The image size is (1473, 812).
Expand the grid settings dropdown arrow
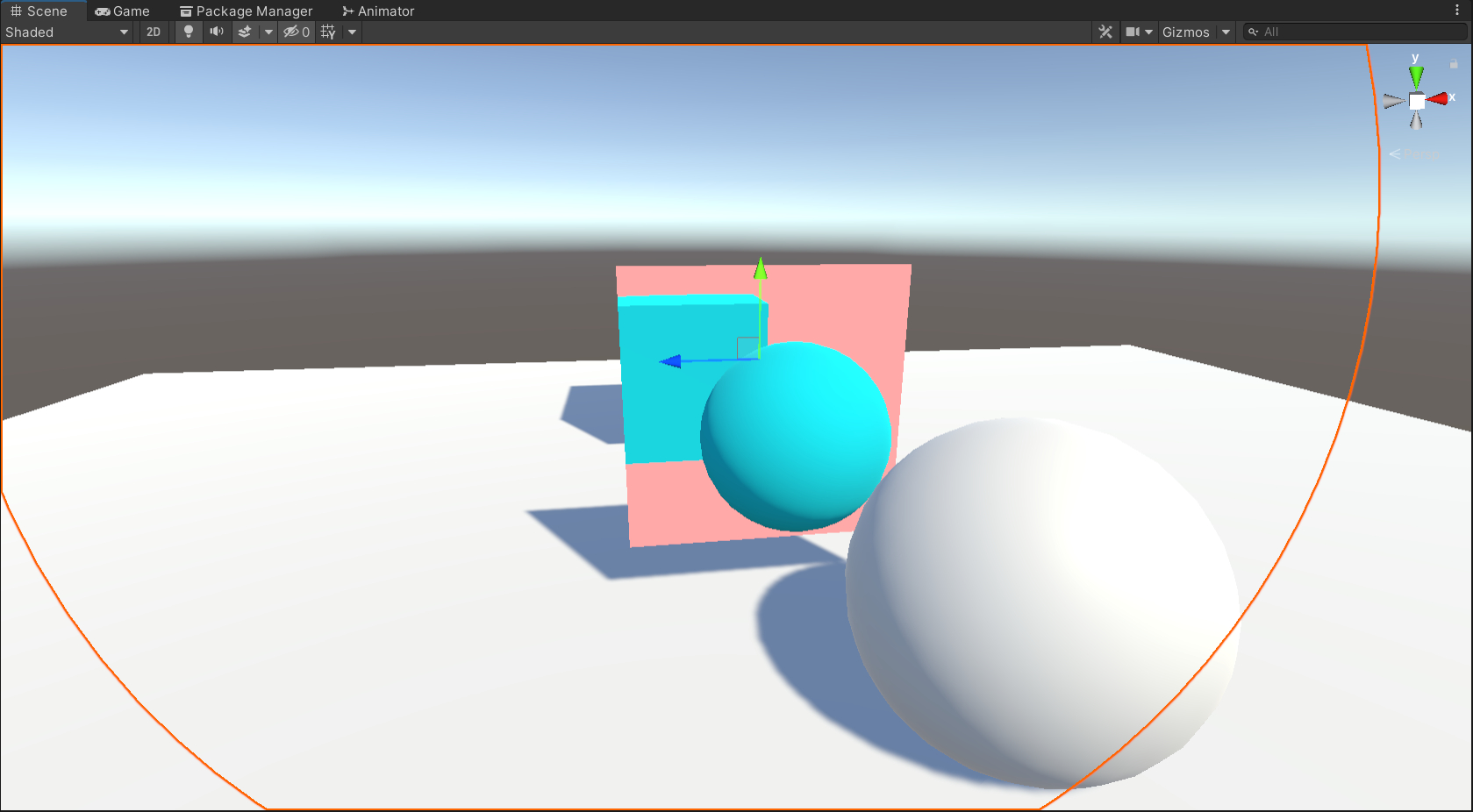click(x=352, y=32)
